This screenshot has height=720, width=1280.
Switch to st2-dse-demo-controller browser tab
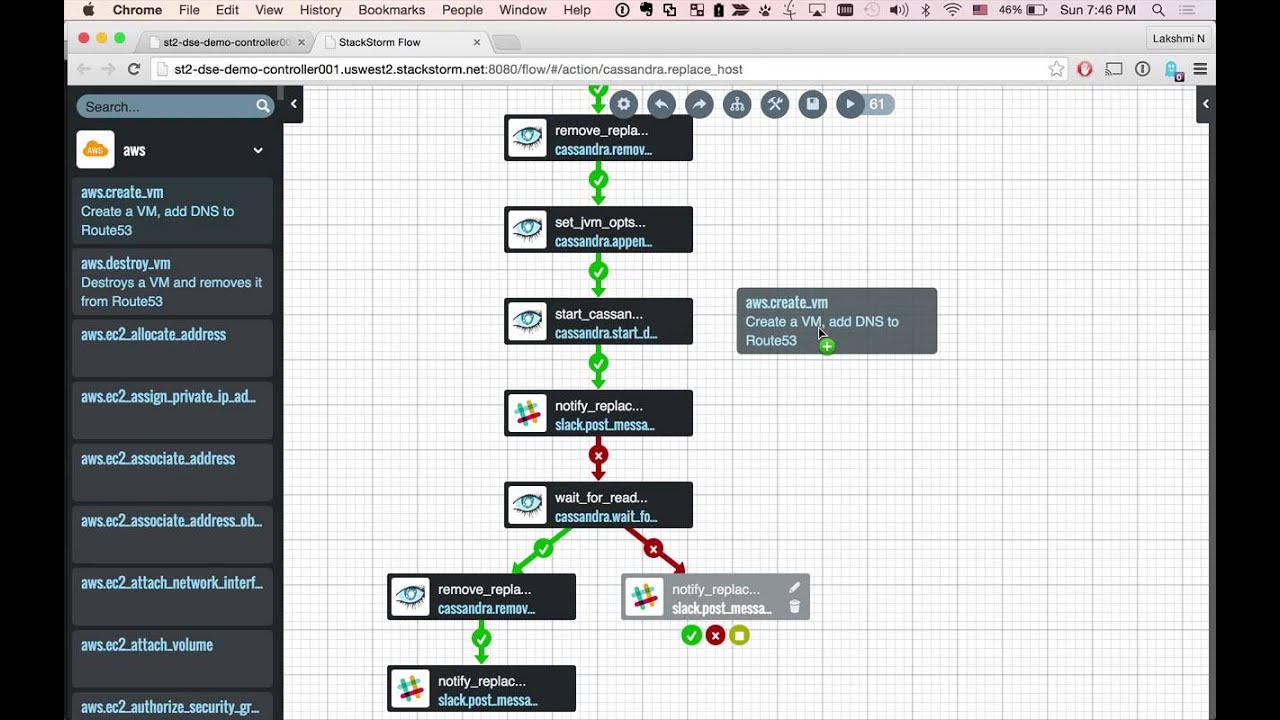[226, 42]
